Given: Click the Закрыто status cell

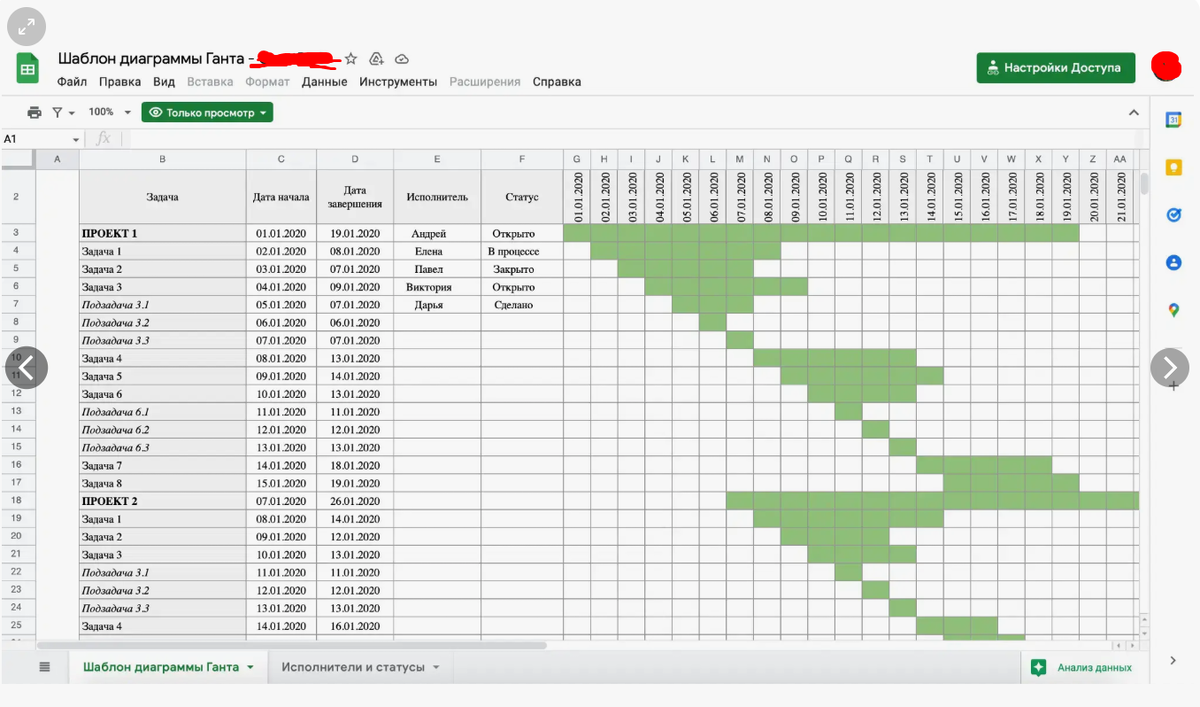Looking at the screenshot, I should click(522, 269).
